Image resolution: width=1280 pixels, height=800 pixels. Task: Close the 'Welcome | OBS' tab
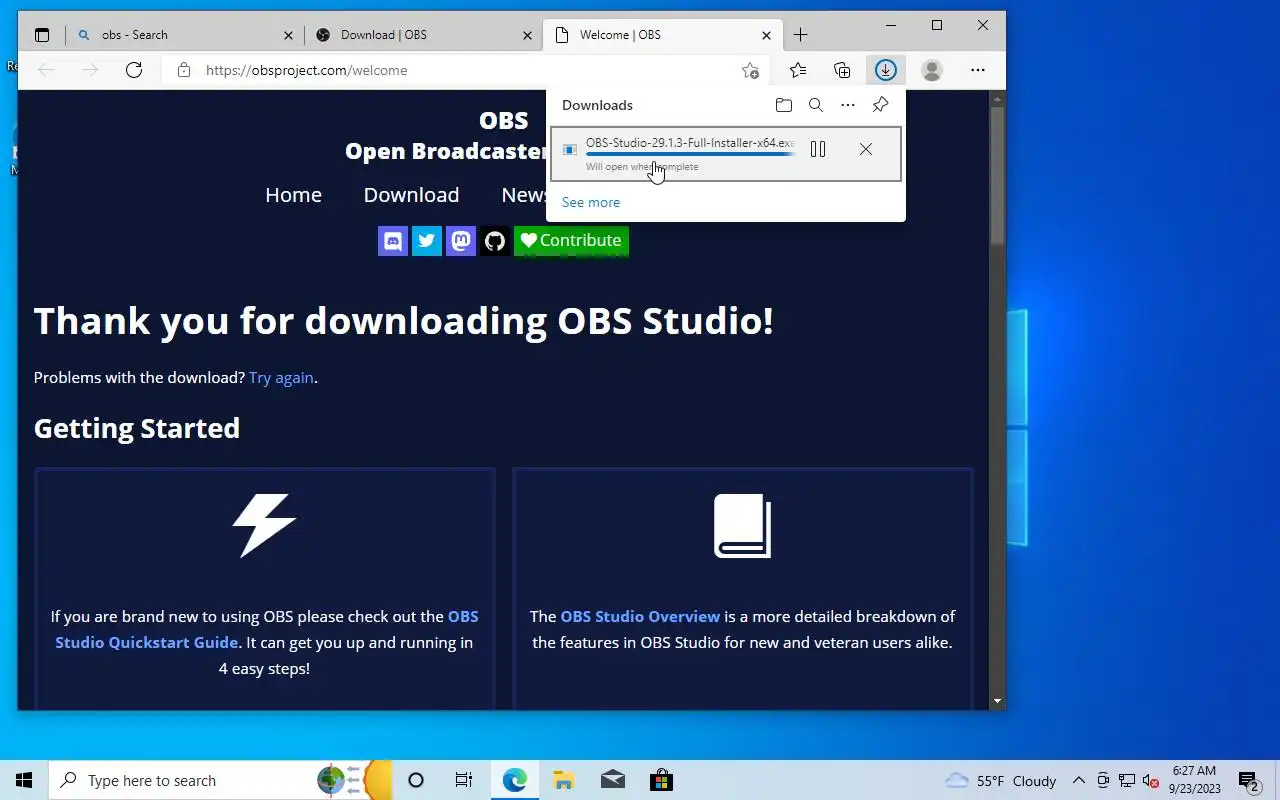pyautogui.click(x=766, y=35)
